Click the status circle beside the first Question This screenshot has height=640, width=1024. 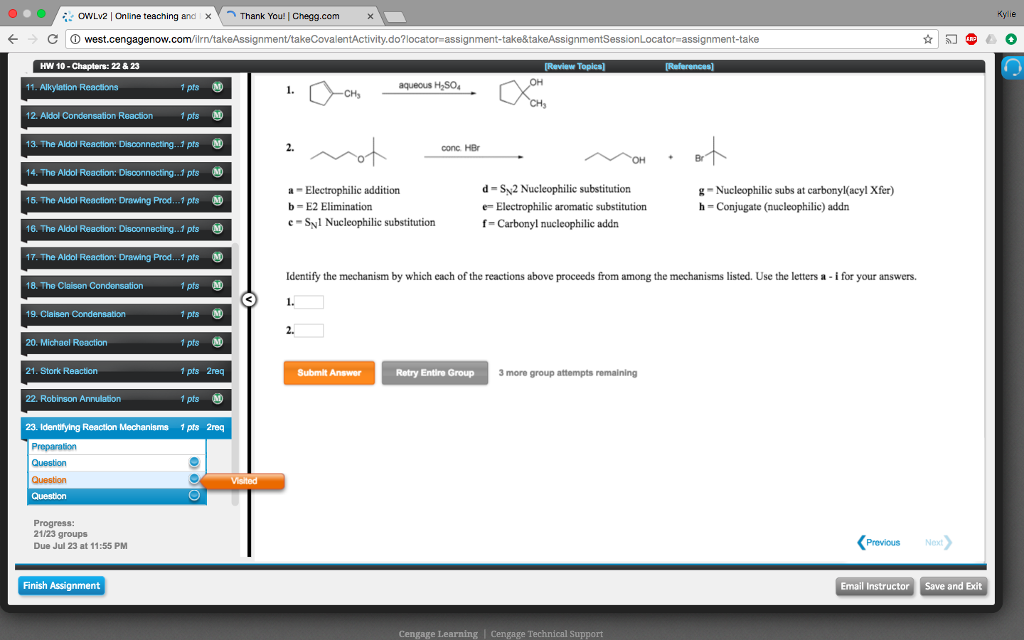tap(194, 462)
